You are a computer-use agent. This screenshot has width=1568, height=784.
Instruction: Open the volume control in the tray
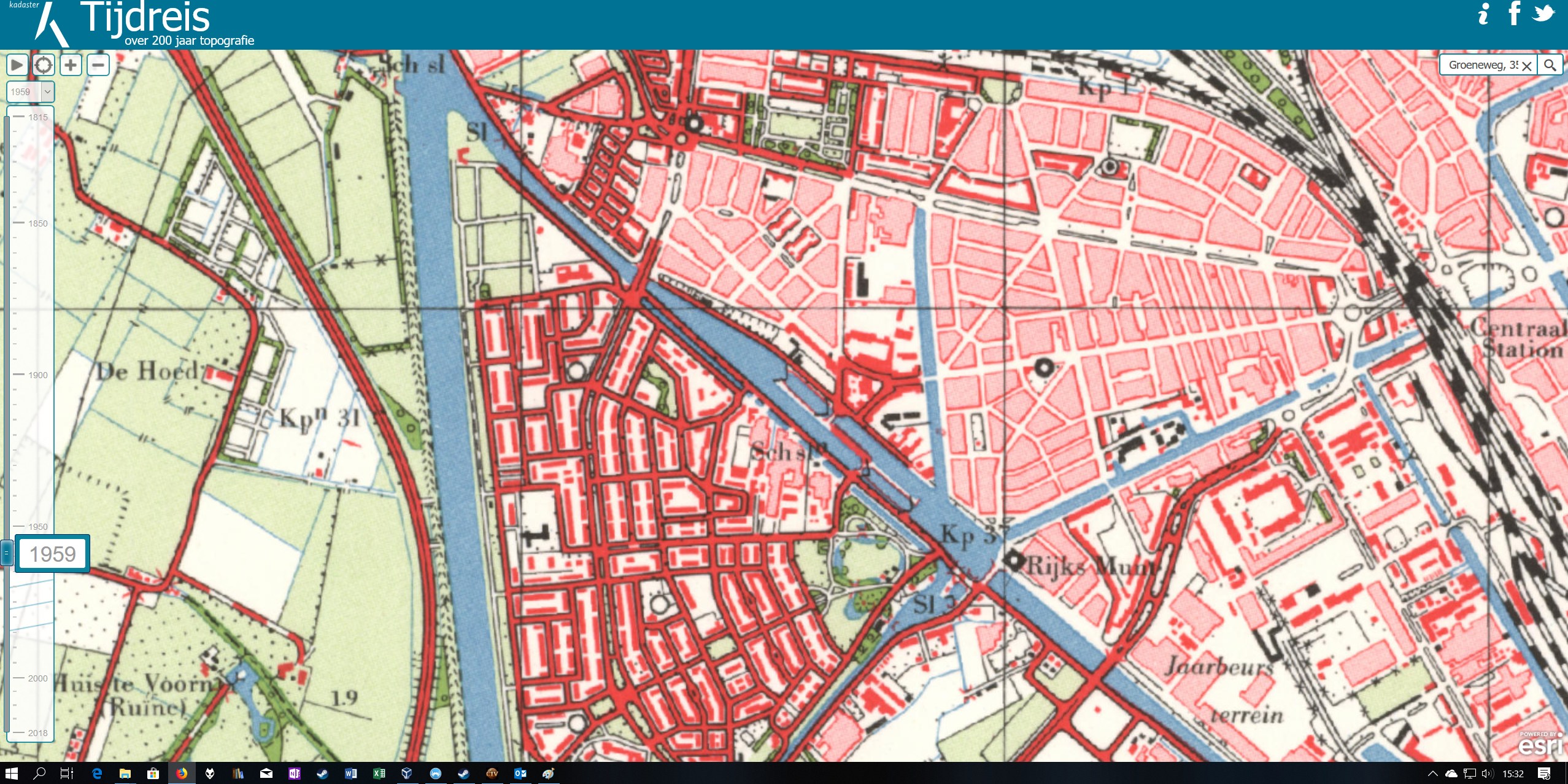(1488, 774)
